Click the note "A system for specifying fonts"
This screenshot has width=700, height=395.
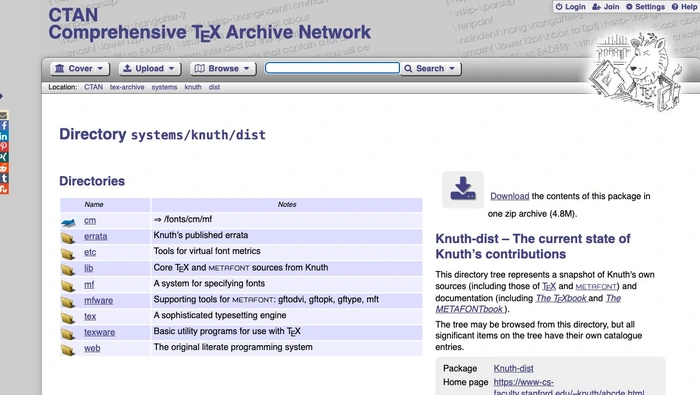point(209,283)
